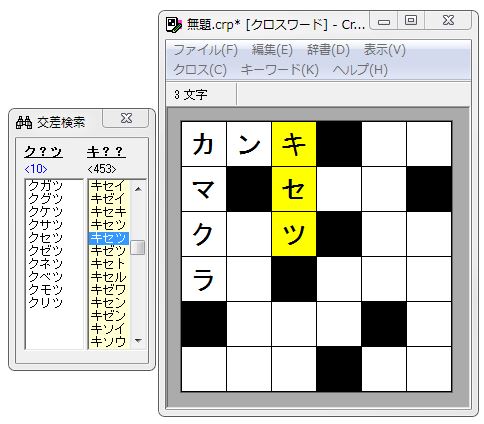Select キセト in the キ?? list
This screenshot has height=424, width=484.
tap(108, 263)
